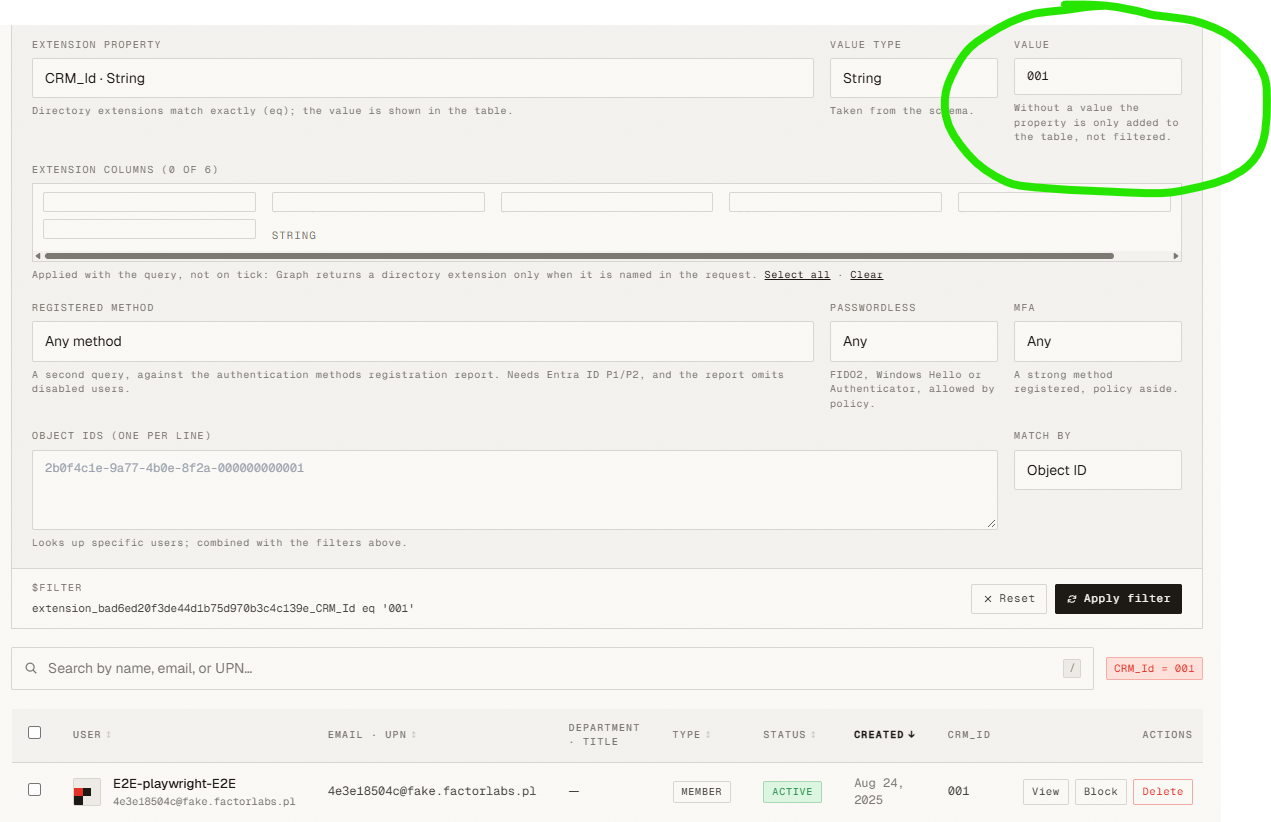
Task: Open the Passwordless Any dropdown
Action: 913,341
